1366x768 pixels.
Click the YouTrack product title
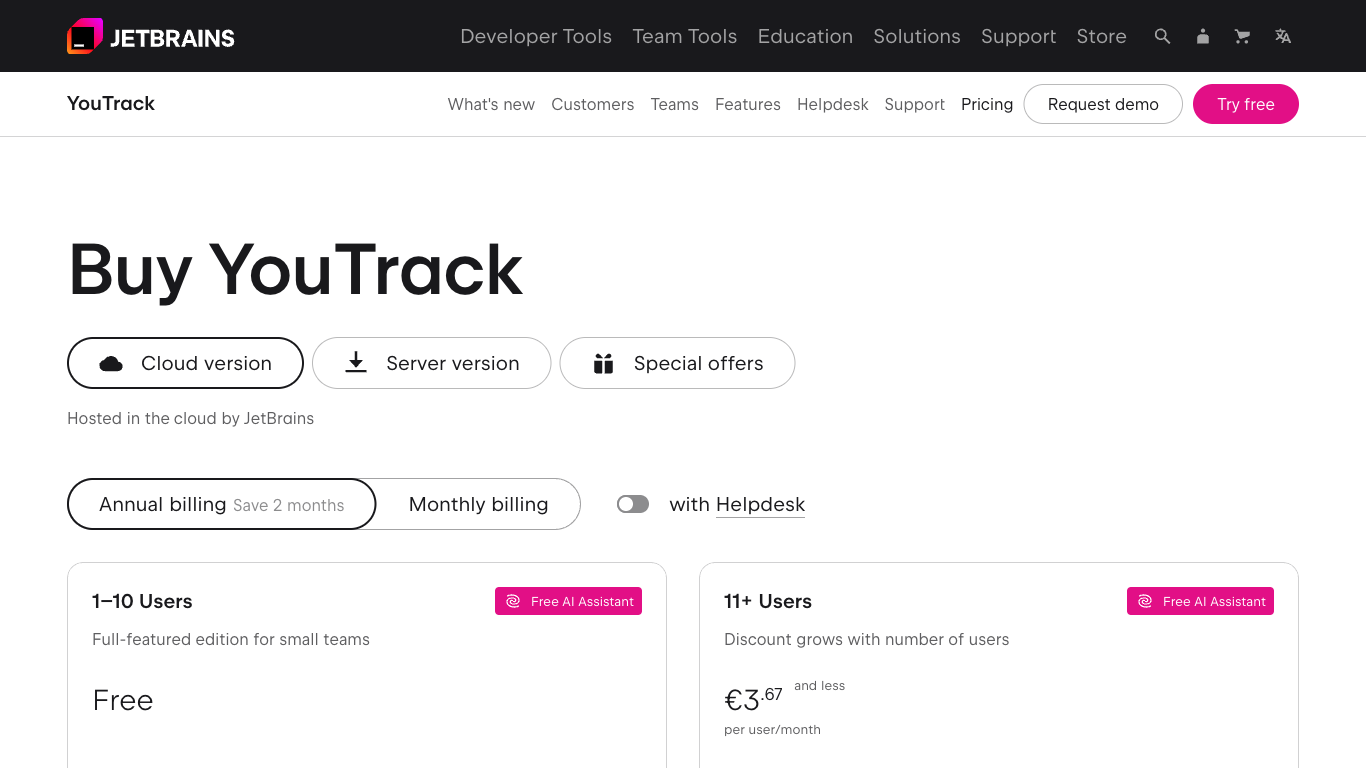click(111, 103)
